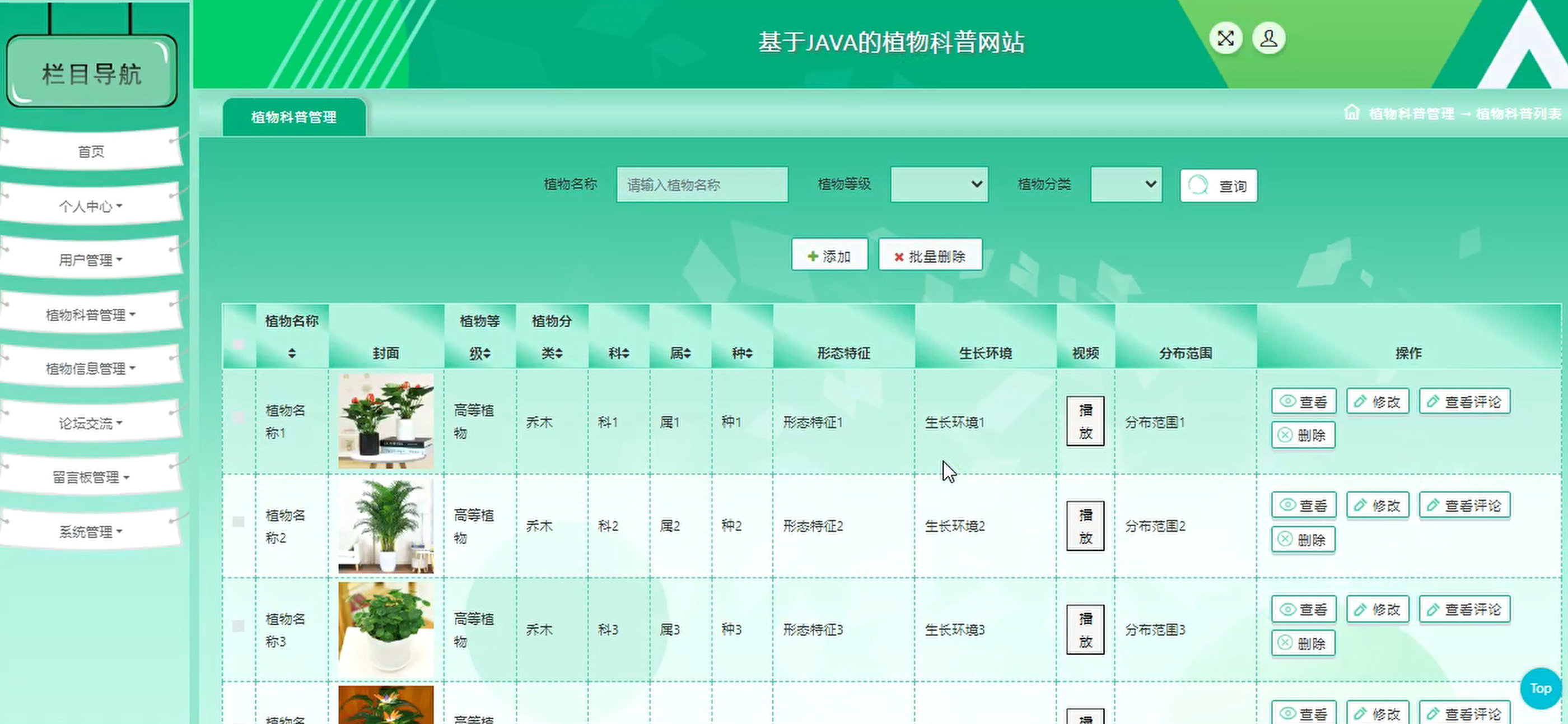
Task: Click the 查询 search button
Action: 1218,185
